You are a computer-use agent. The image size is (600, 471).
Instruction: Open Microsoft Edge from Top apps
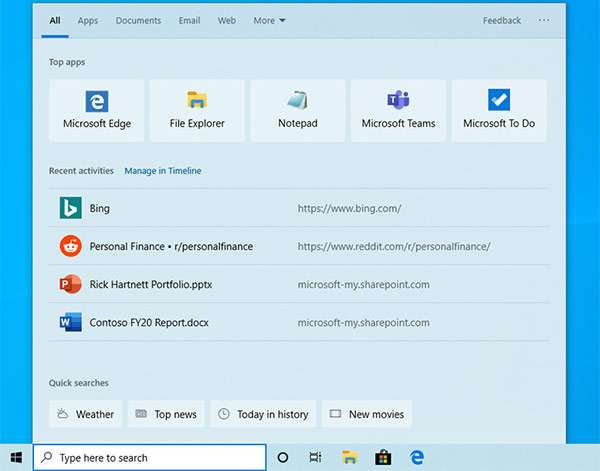96,110
